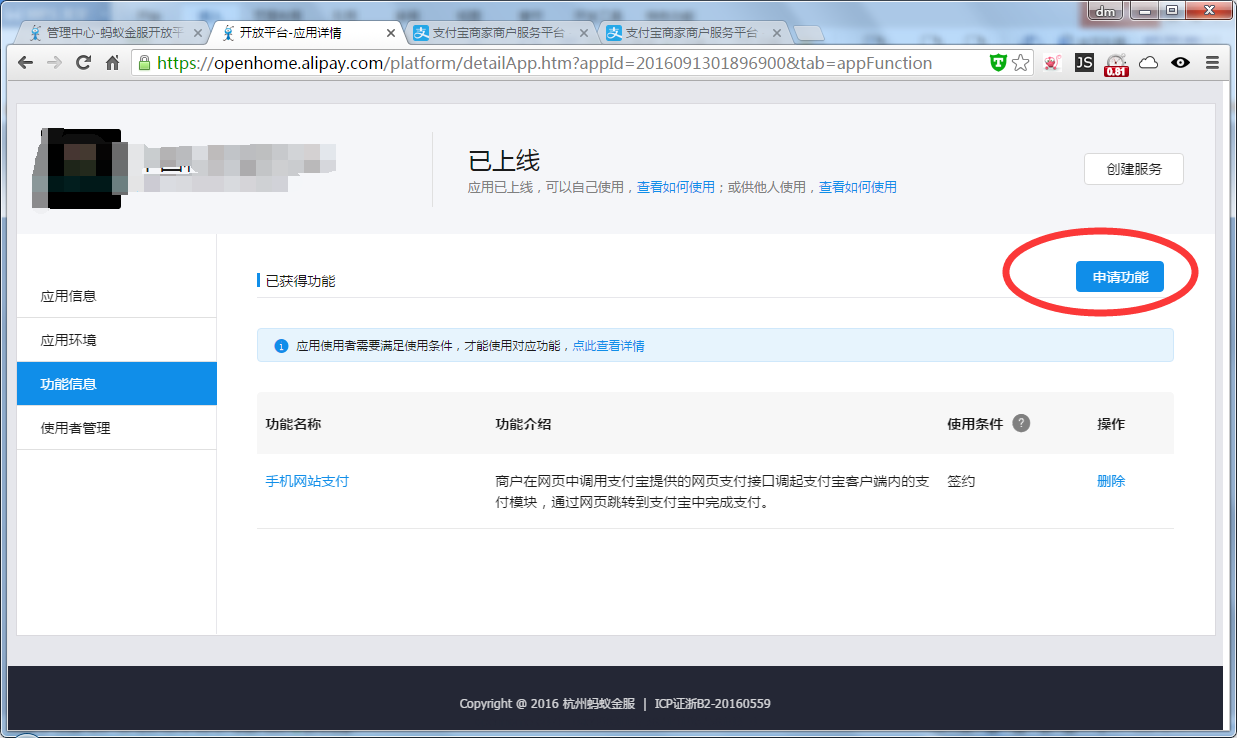
Task: Click the 已上线 status heading
Action: 504,161
